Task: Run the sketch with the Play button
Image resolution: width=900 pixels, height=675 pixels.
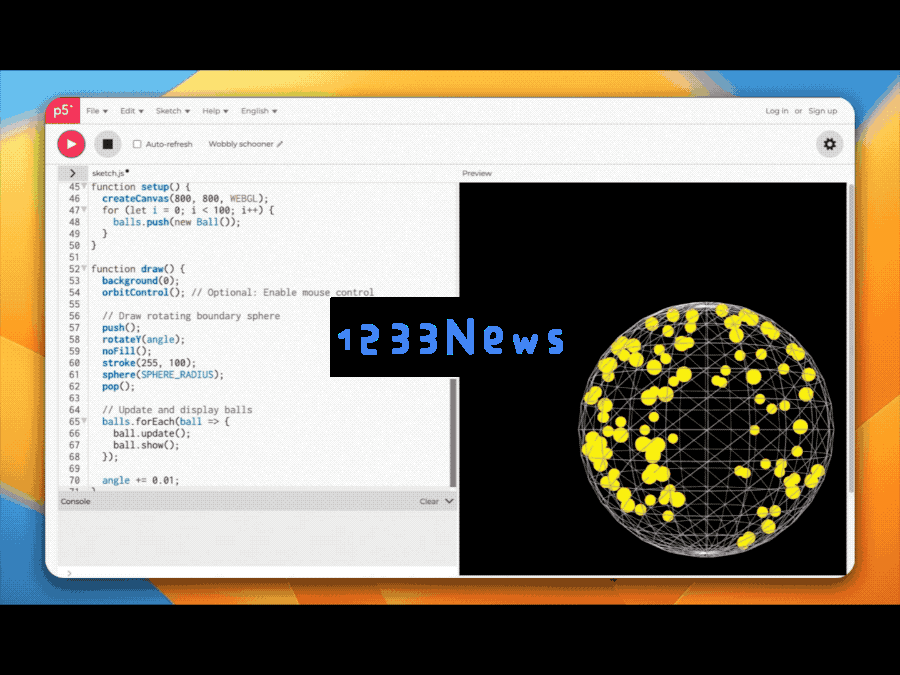Action: [71, 144]
